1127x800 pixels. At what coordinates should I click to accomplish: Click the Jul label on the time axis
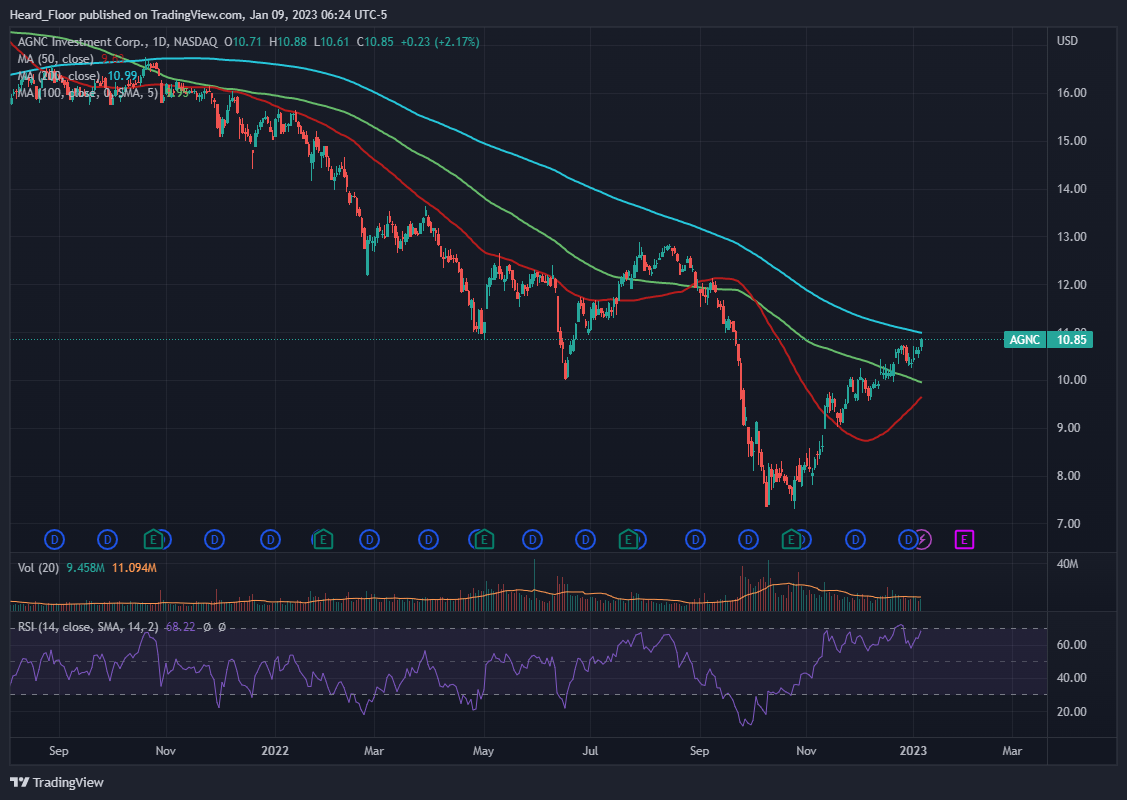pos(590,750)
